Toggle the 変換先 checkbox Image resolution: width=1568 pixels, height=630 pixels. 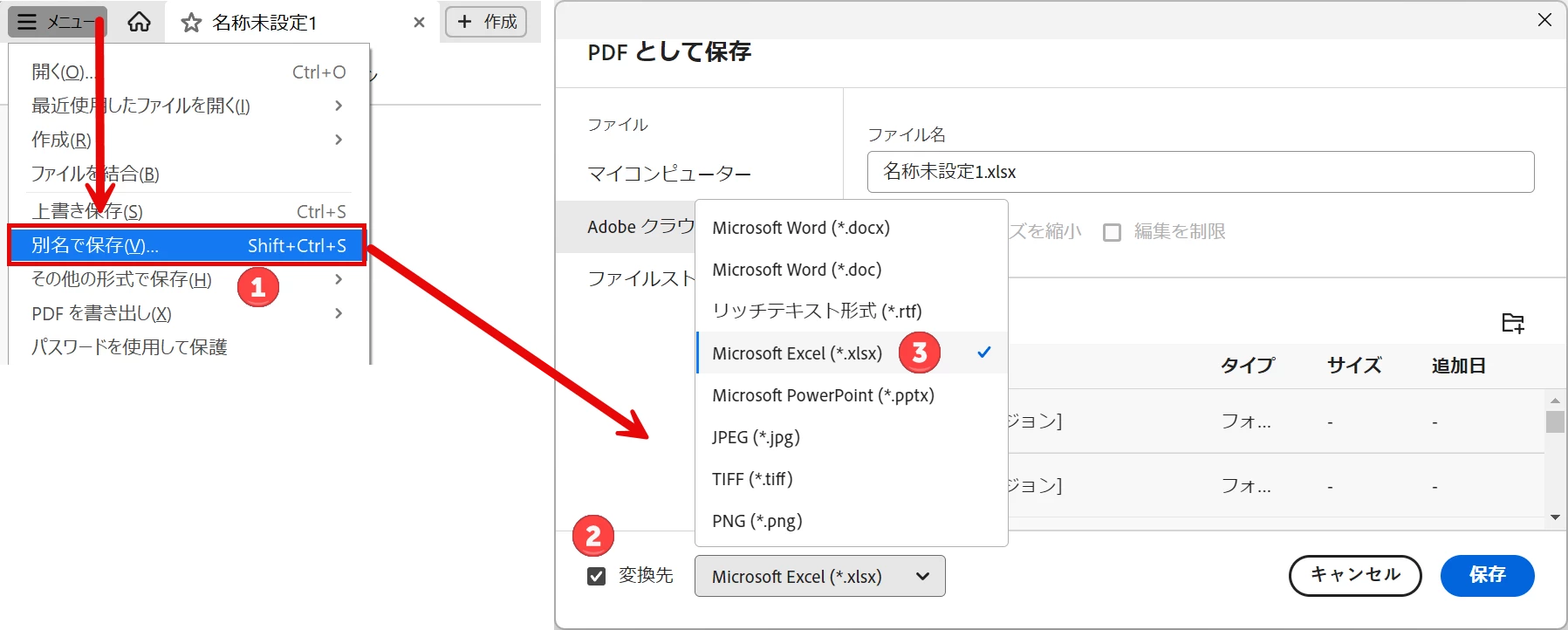pyautogui.click(x=597, y=576)
